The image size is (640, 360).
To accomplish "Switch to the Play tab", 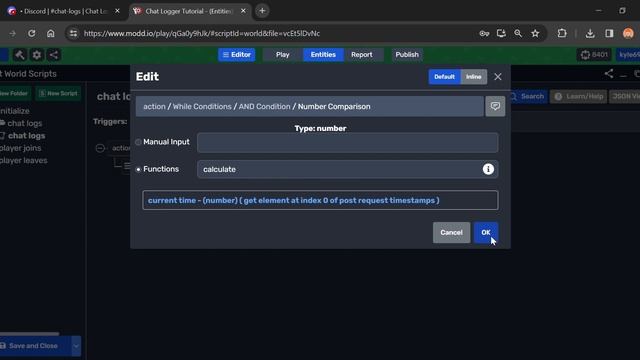I will [x=282, y=55].
